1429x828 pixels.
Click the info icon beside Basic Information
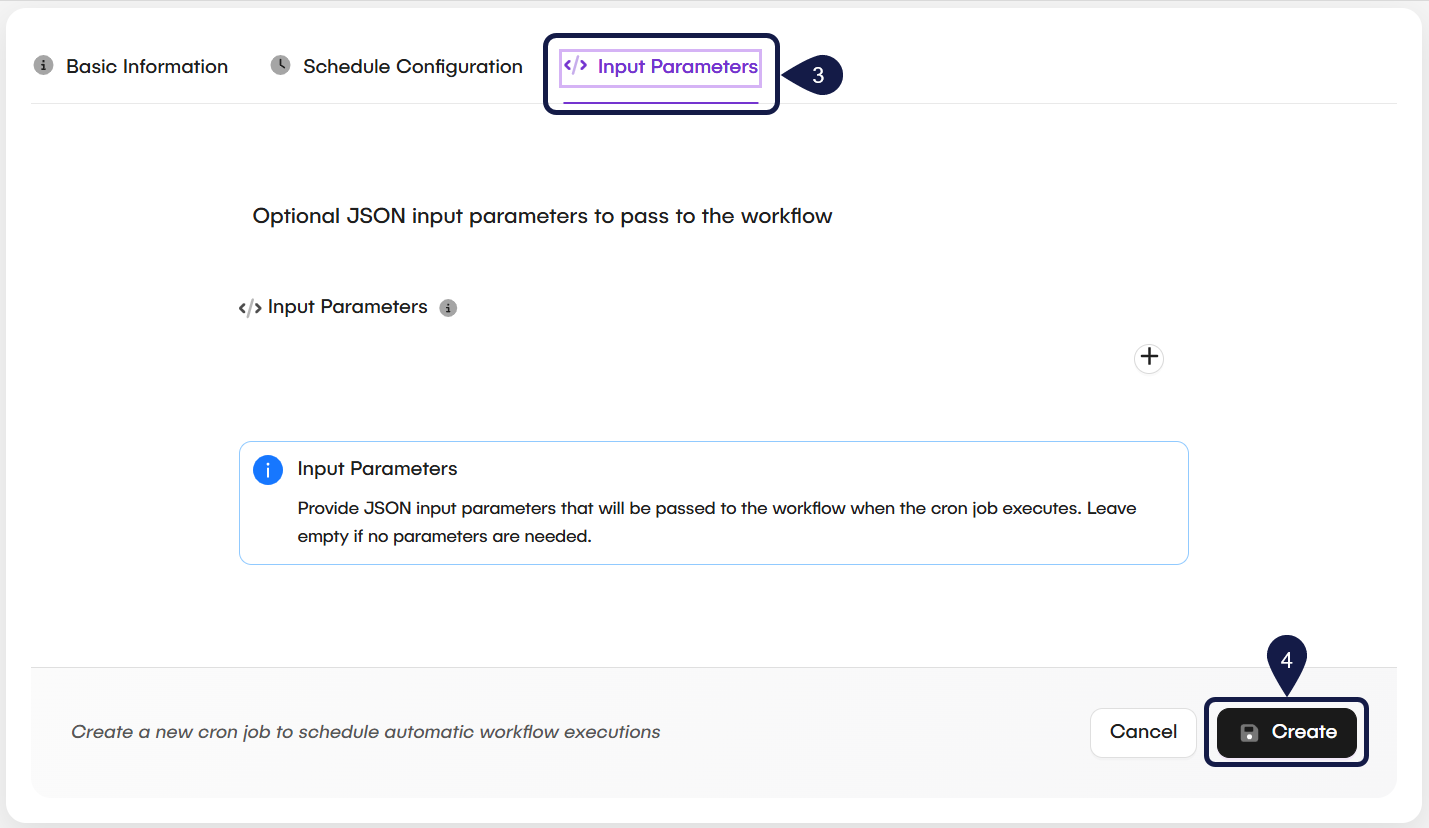[42, 65]
